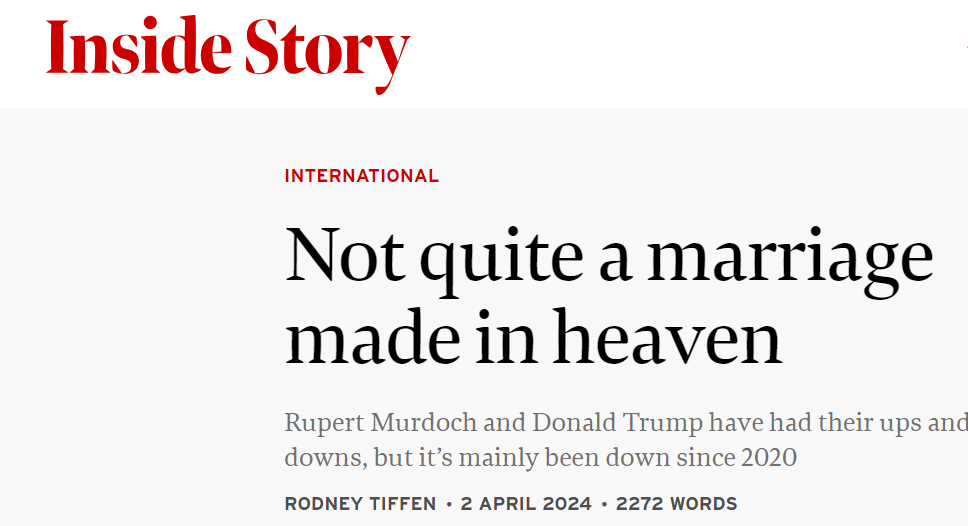Click the headline "Not quite a marriage"
The height and width of the screenshot is (526, 968).
click(609, 259)
